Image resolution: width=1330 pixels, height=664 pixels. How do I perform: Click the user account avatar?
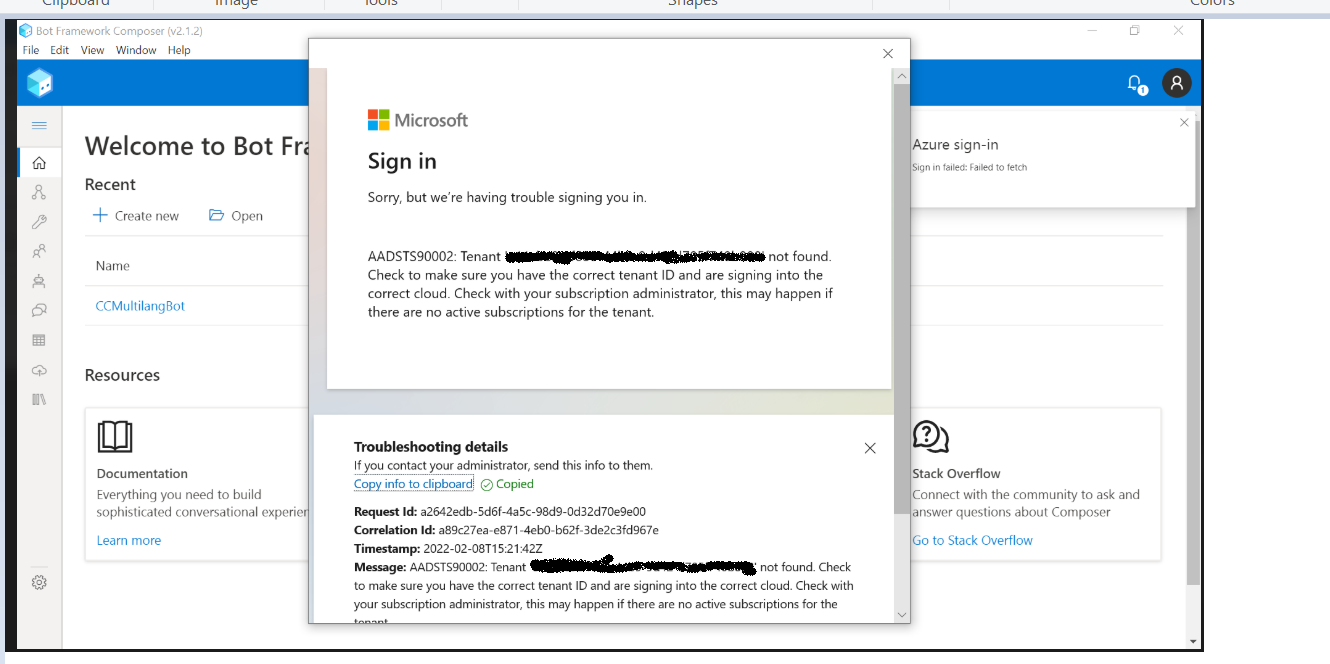click(1177, 83)
